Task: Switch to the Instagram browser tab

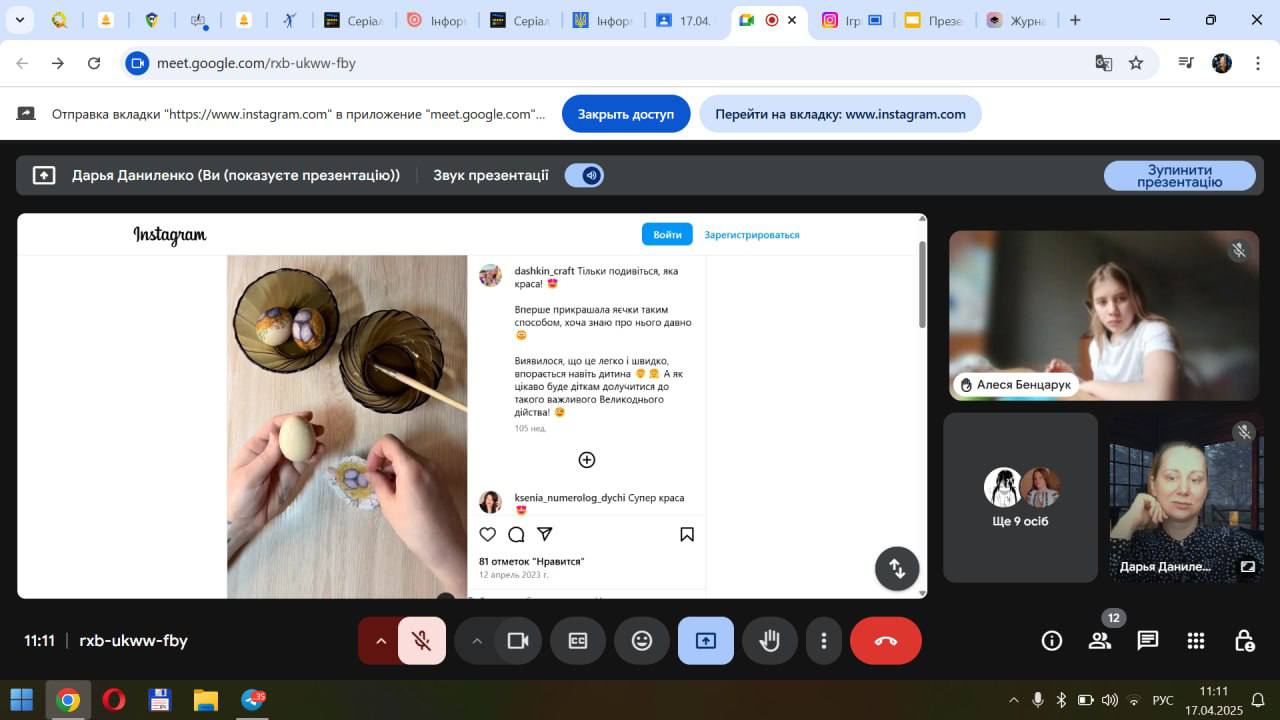Action: pos(839,20)
